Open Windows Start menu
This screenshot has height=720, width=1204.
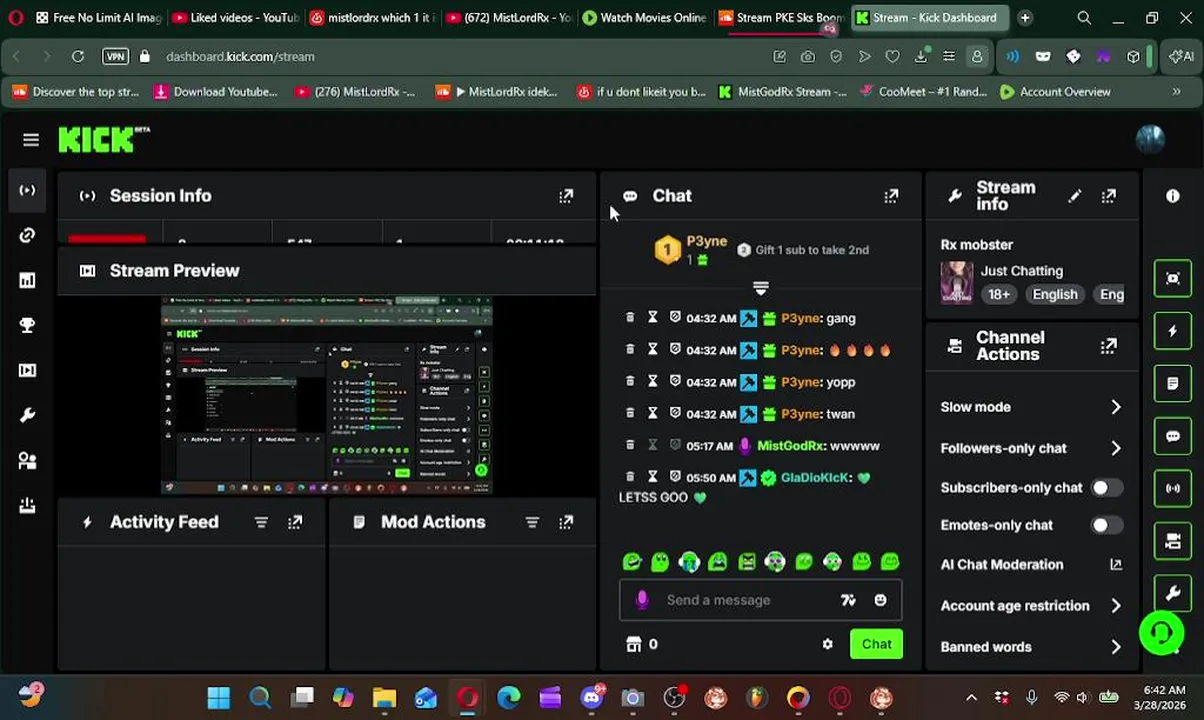tap(219, 698)
